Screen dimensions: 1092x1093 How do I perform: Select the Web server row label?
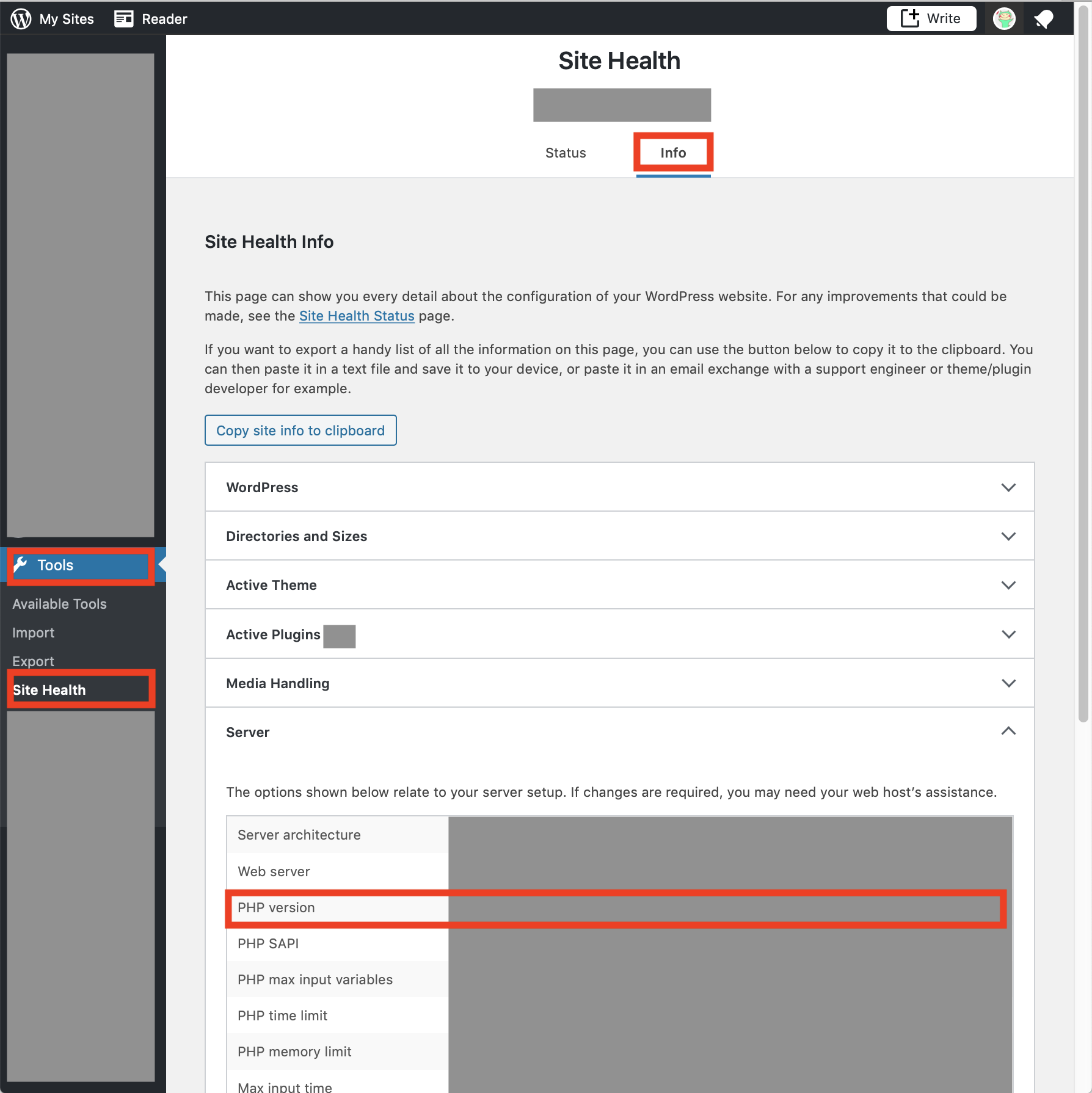pos(274,871)
